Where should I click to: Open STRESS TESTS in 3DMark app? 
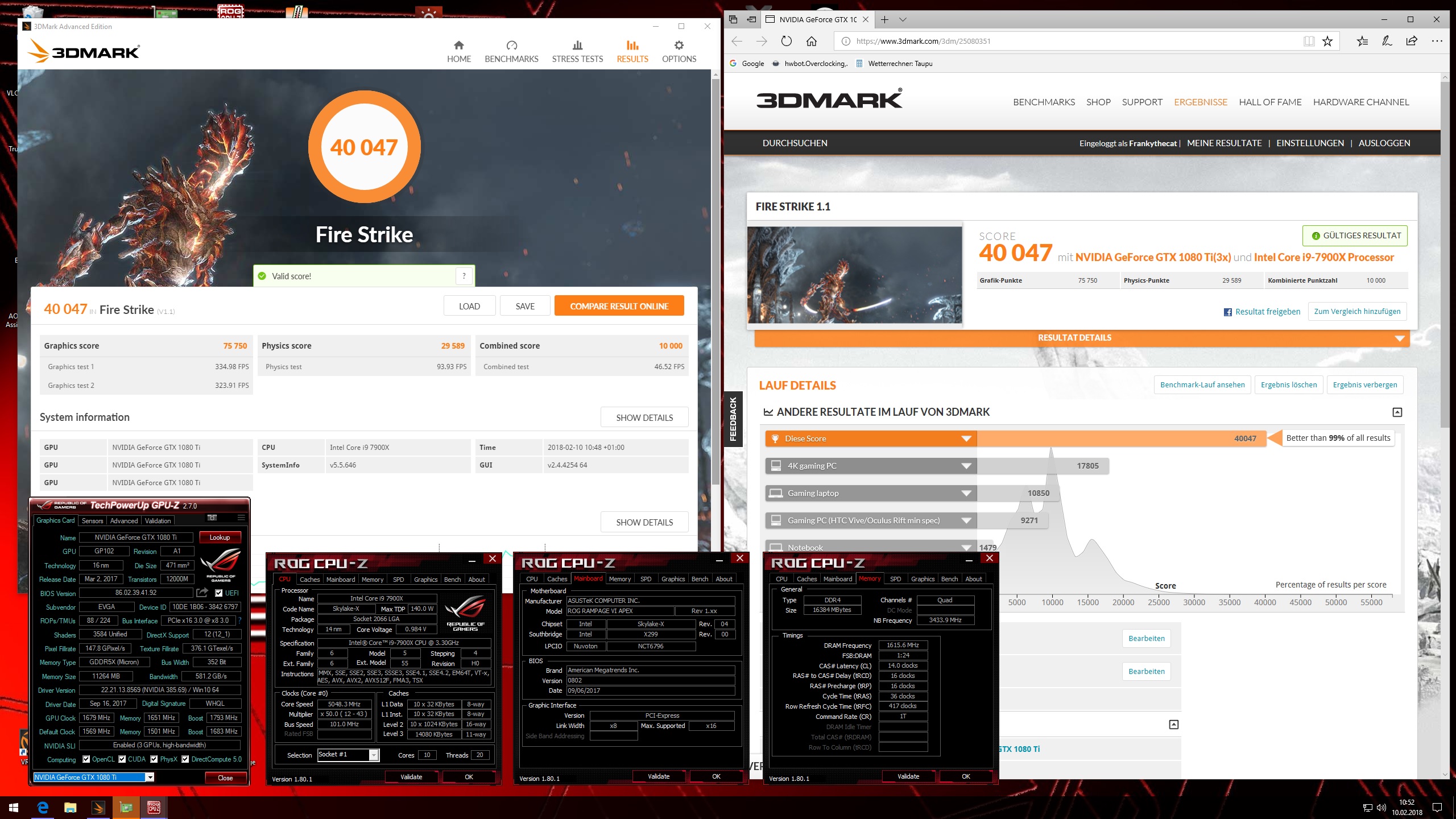tap(577, 51)
